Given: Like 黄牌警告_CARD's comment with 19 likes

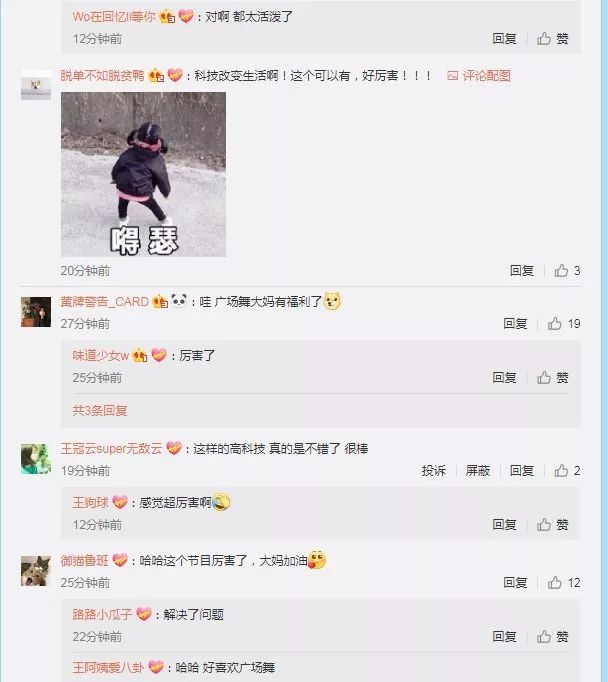Looking at the screenshot, I should coord(564,323).
